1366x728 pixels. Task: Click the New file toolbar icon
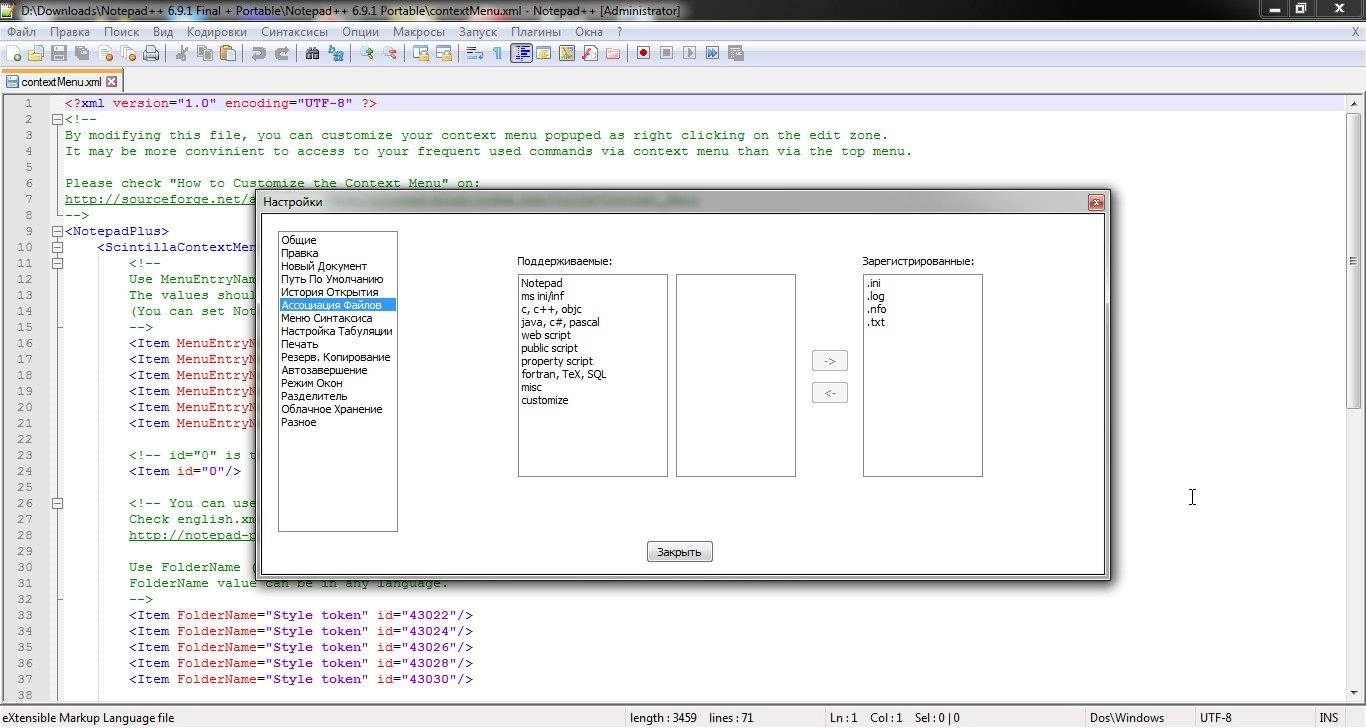[14, 54]
